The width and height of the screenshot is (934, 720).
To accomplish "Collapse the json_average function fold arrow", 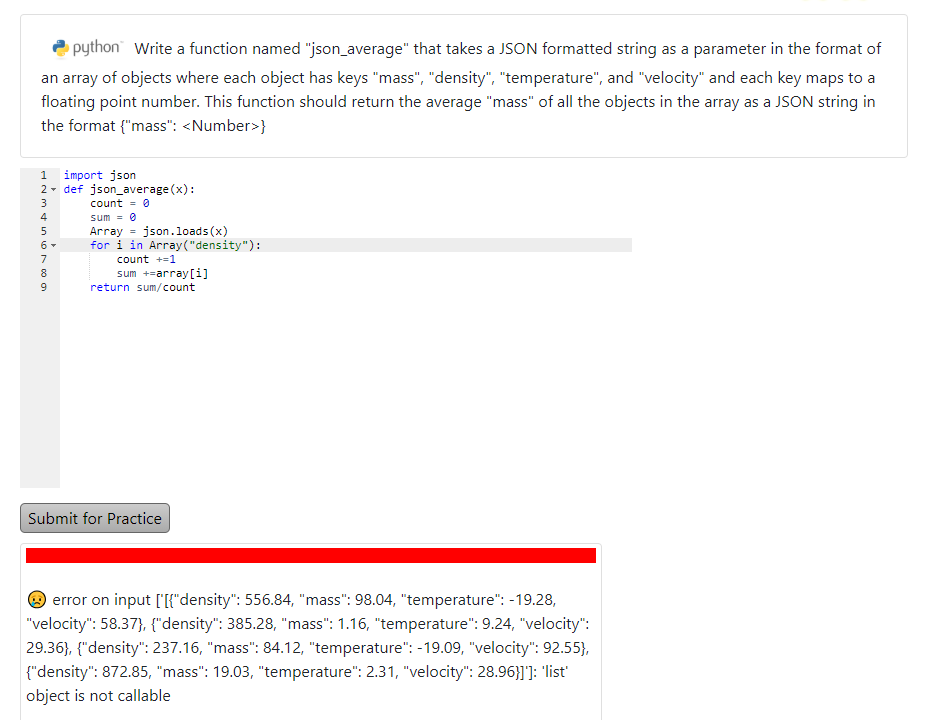I will pos(53,189).
